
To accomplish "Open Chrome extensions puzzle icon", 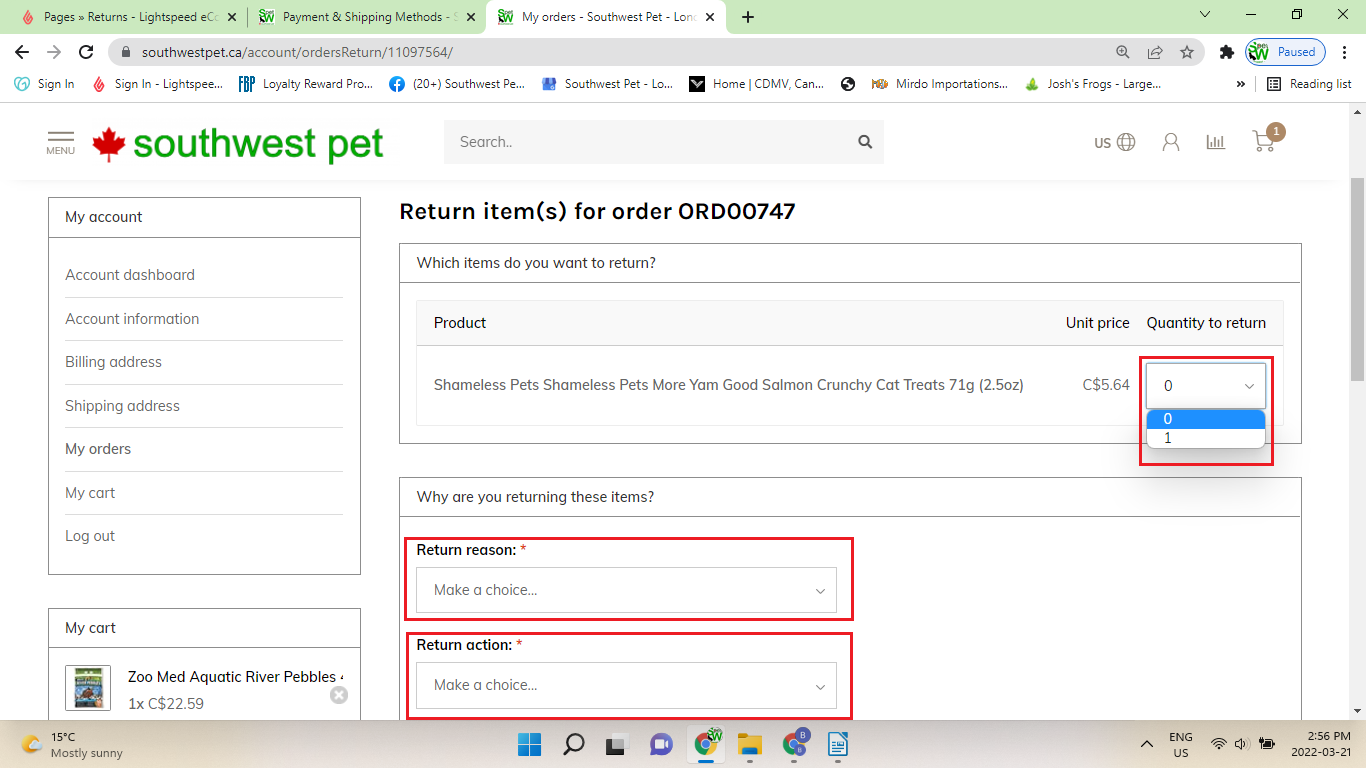I will [x=1226, y=52].
